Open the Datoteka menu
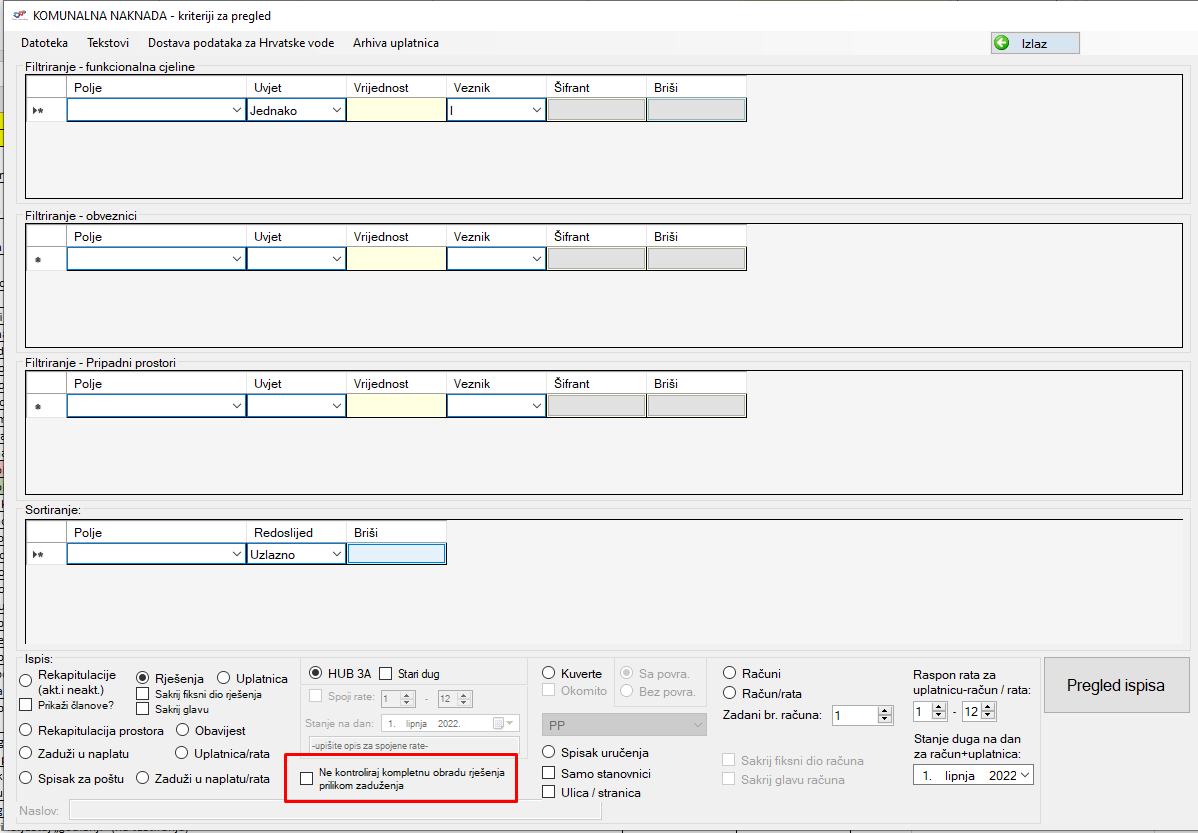Viewport: 1198px width, 833px height. coord(44,43)
